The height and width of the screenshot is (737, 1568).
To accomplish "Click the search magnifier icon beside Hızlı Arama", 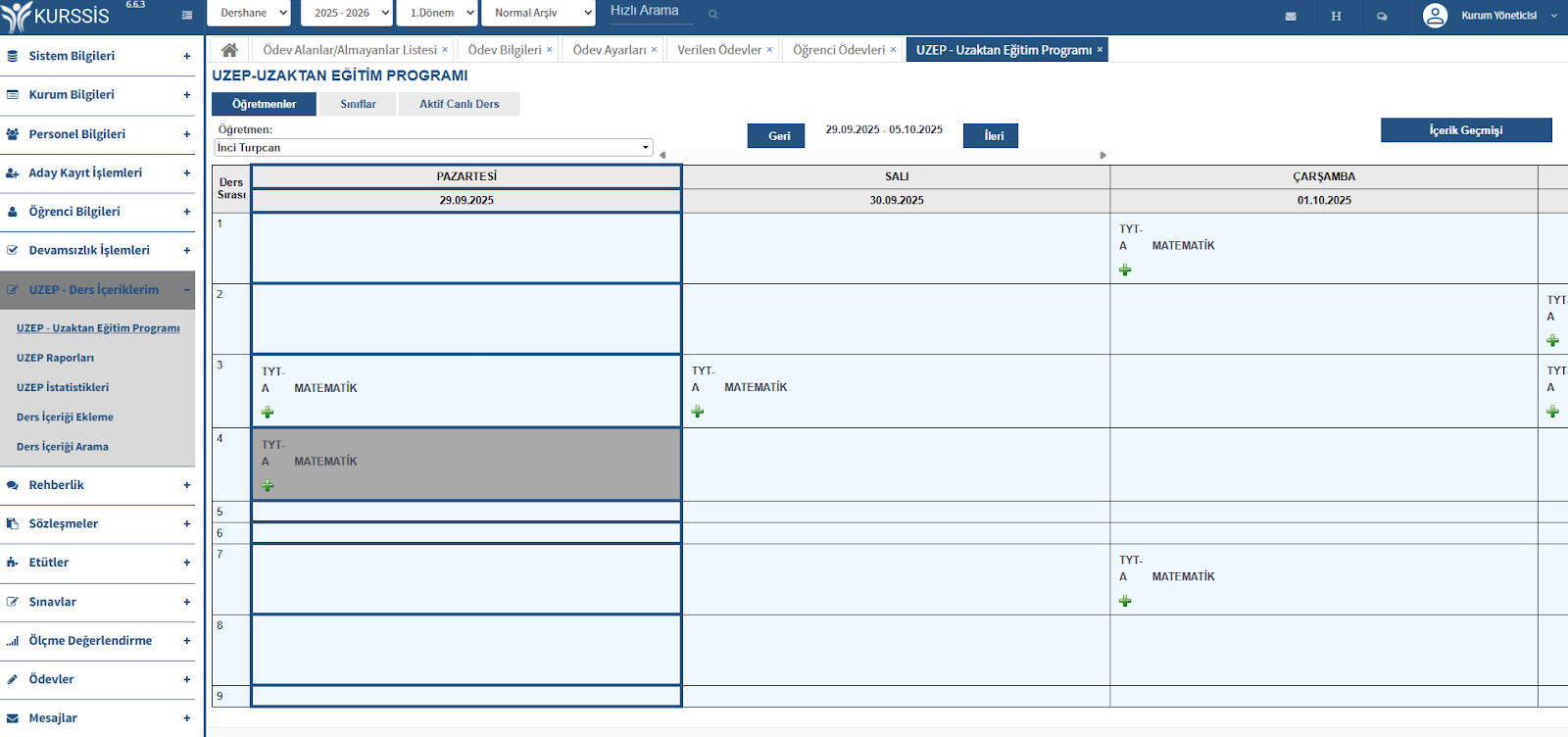I will pyautogui.click(x=712, y=14).
